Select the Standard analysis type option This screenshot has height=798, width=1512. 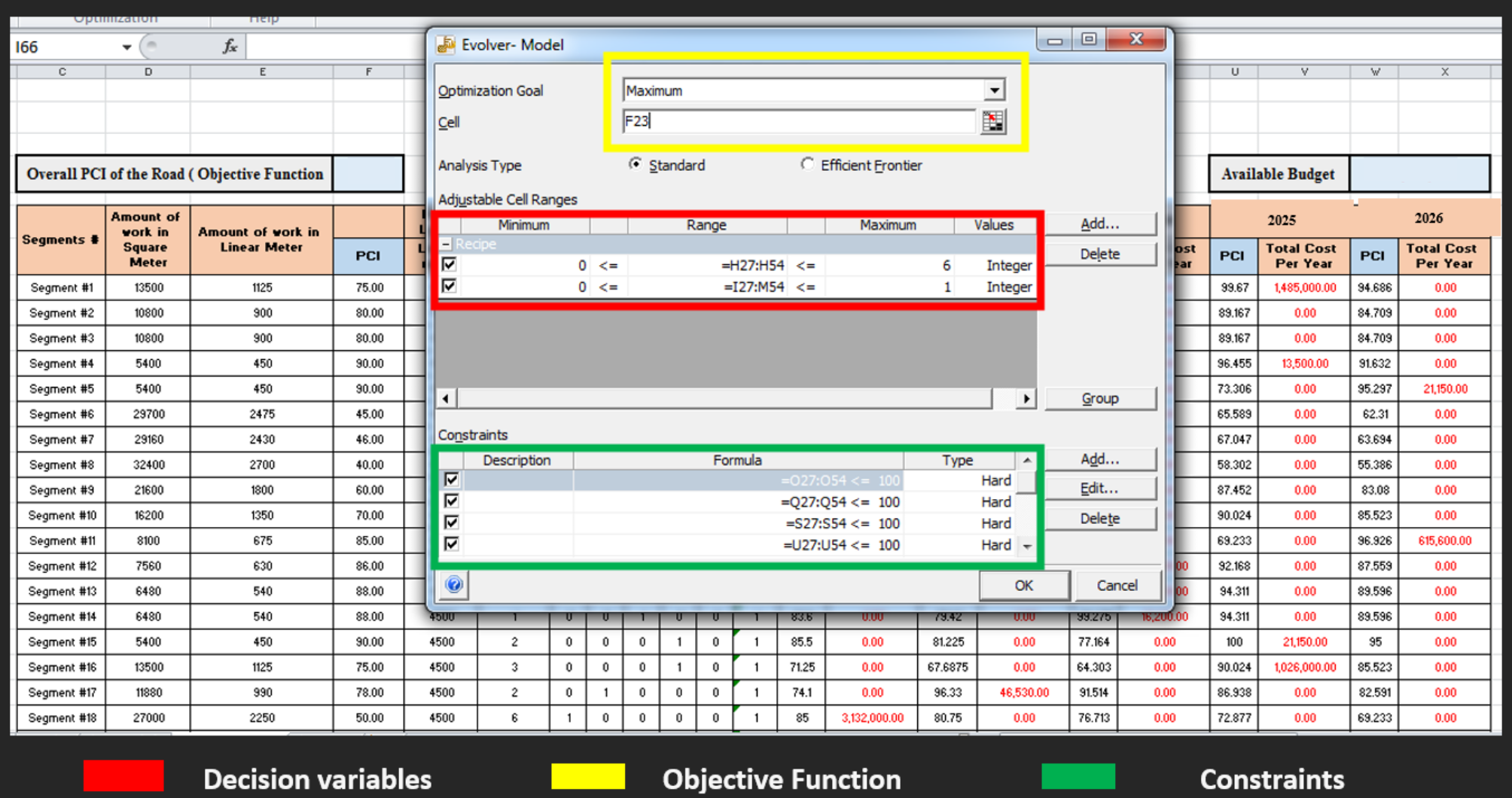(x=636, y=164)
